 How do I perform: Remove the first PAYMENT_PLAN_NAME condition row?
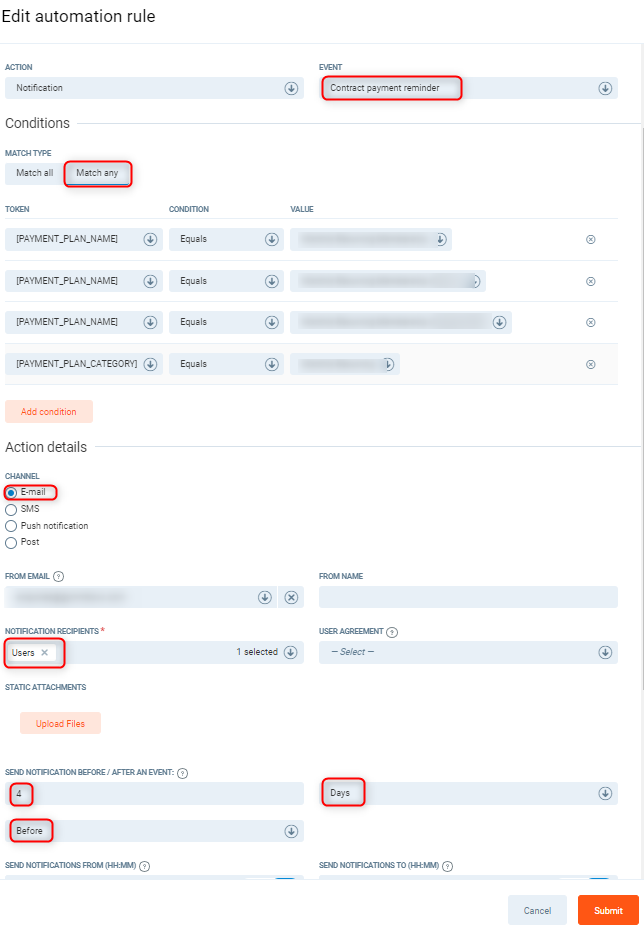coord(590,240)
